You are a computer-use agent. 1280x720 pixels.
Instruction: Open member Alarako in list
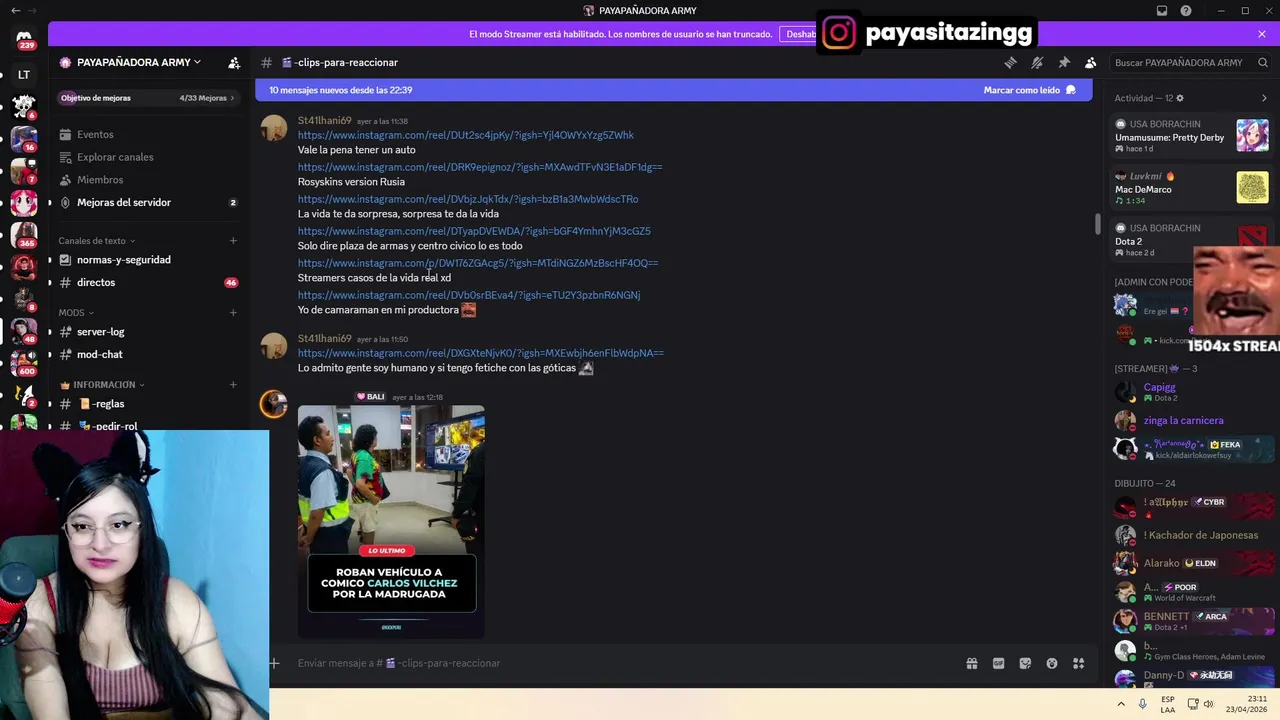(1192, 563)
